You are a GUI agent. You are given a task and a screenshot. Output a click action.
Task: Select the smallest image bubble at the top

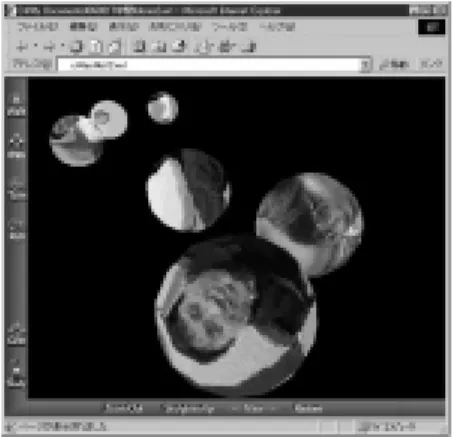coord(163,108)
